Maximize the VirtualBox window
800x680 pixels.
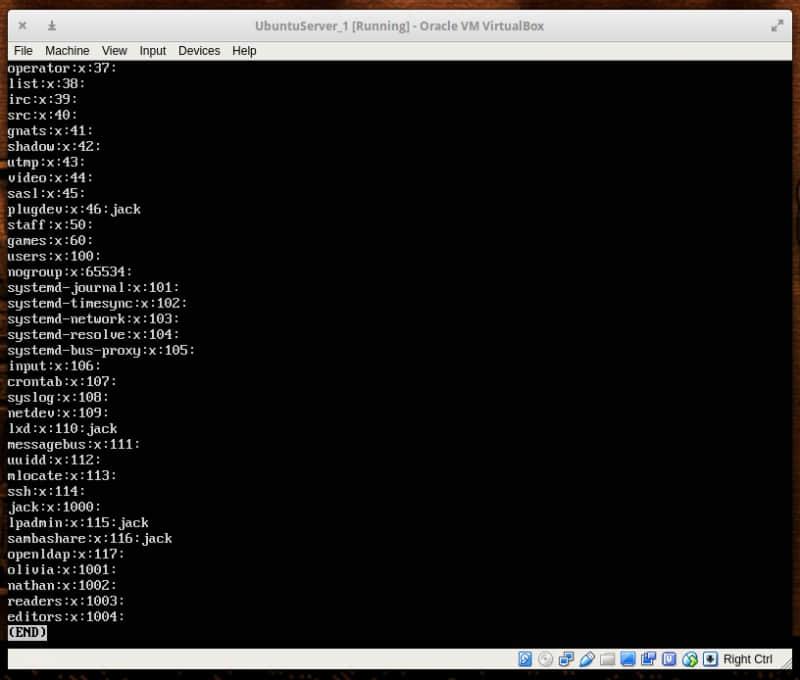(777, 26)
